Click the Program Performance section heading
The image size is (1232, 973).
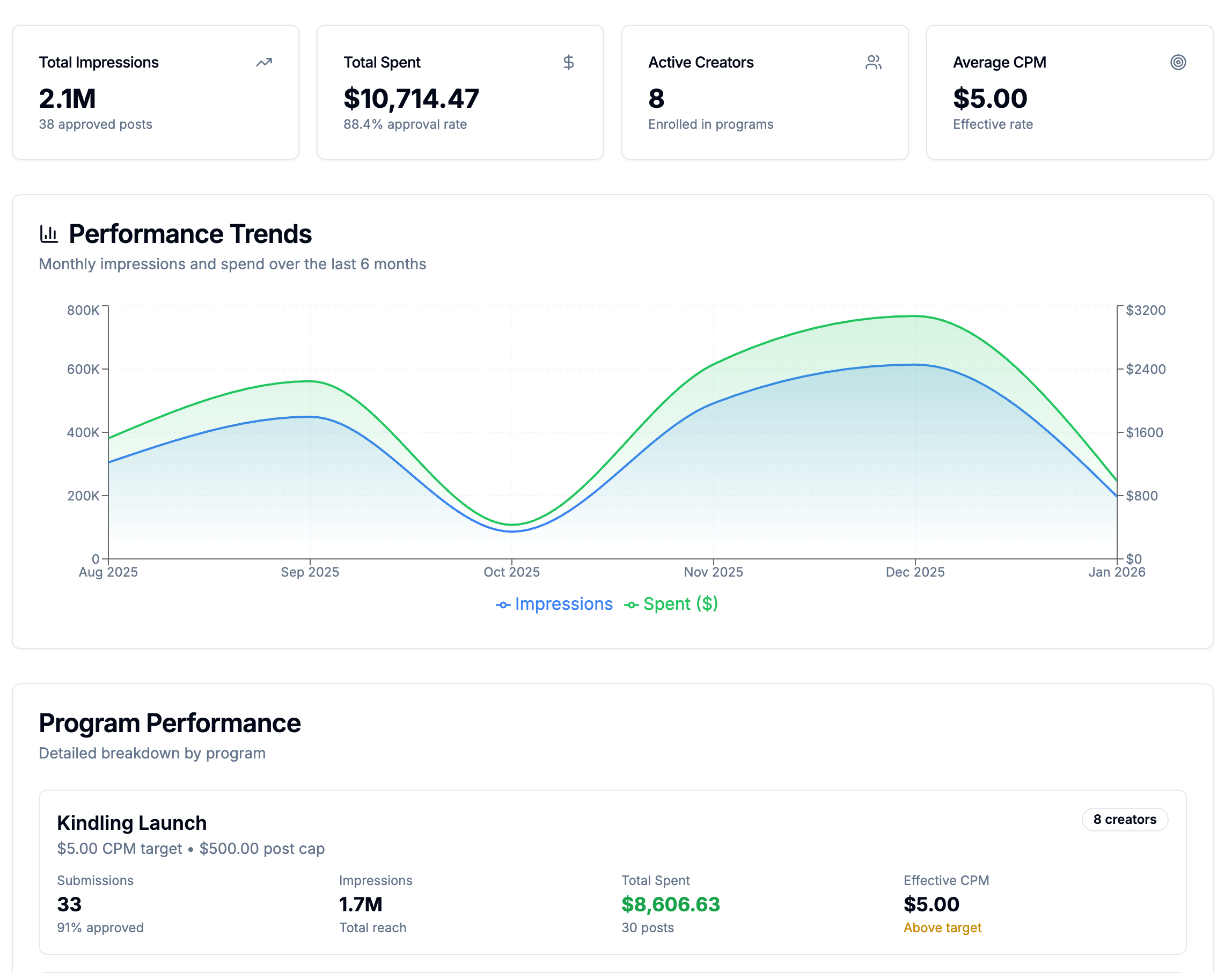[169, 723]
